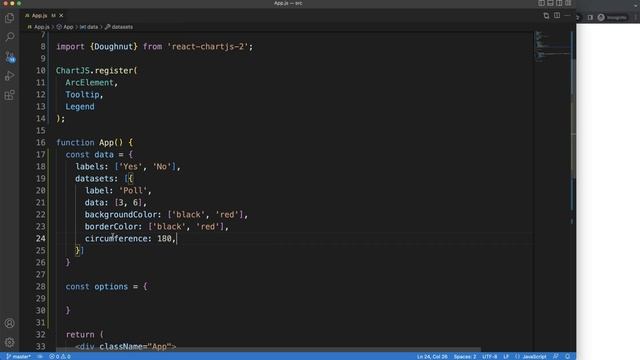Click 'datasets' key on line 19
640x360 pixels.
tap(94, 178)
